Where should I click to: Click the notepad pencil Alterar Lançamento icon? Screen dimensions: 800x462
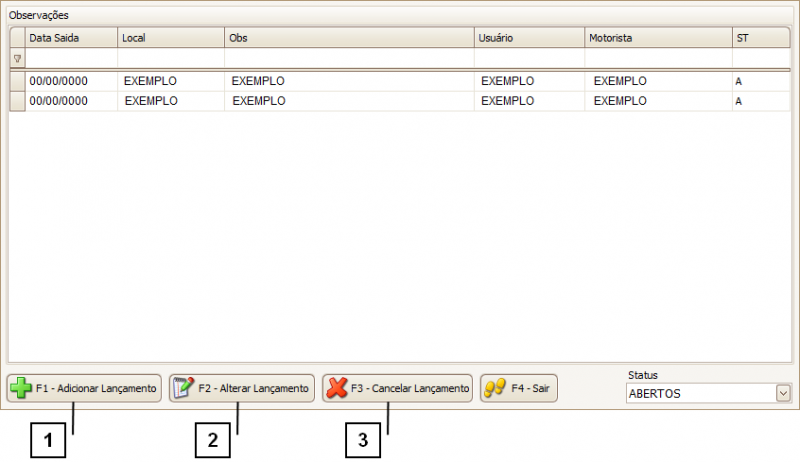coord(183,388)
